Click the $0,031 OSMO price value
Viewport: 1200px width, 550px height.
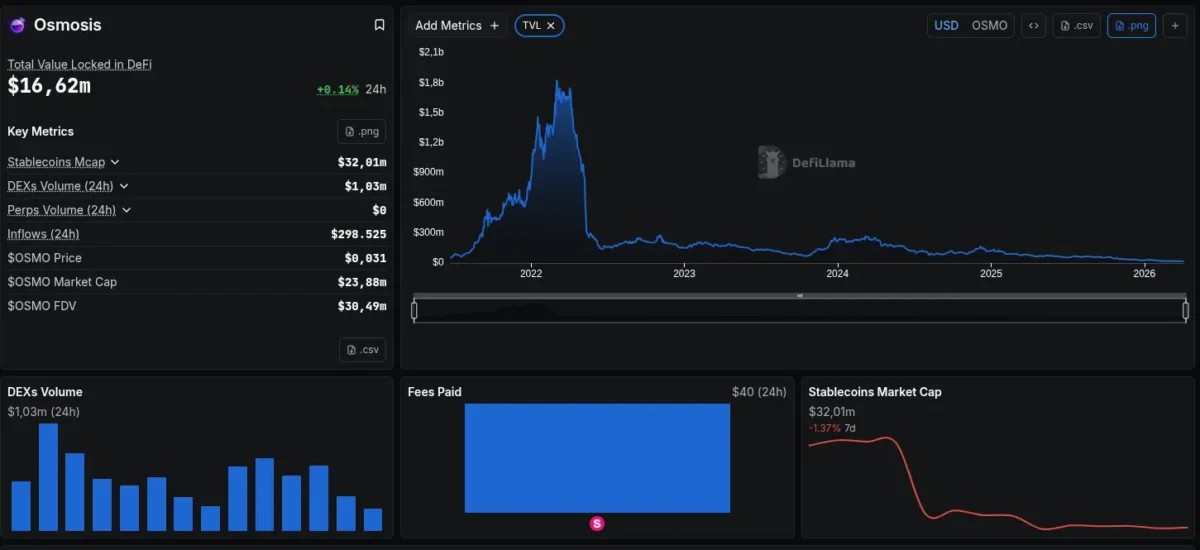(x=365, y=258)
